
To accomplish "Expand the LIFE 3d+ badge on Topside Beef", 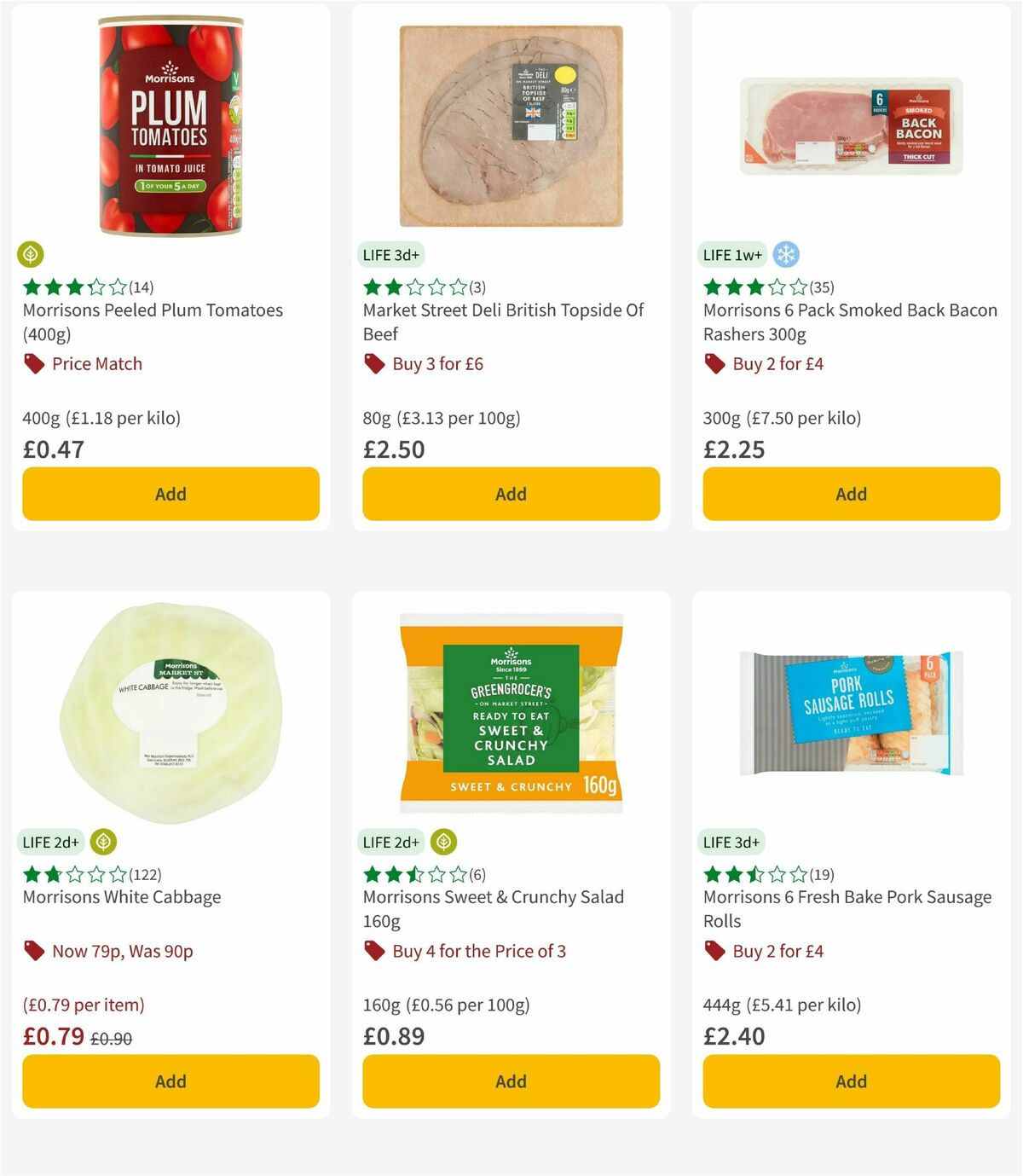I will pos(391,254).
